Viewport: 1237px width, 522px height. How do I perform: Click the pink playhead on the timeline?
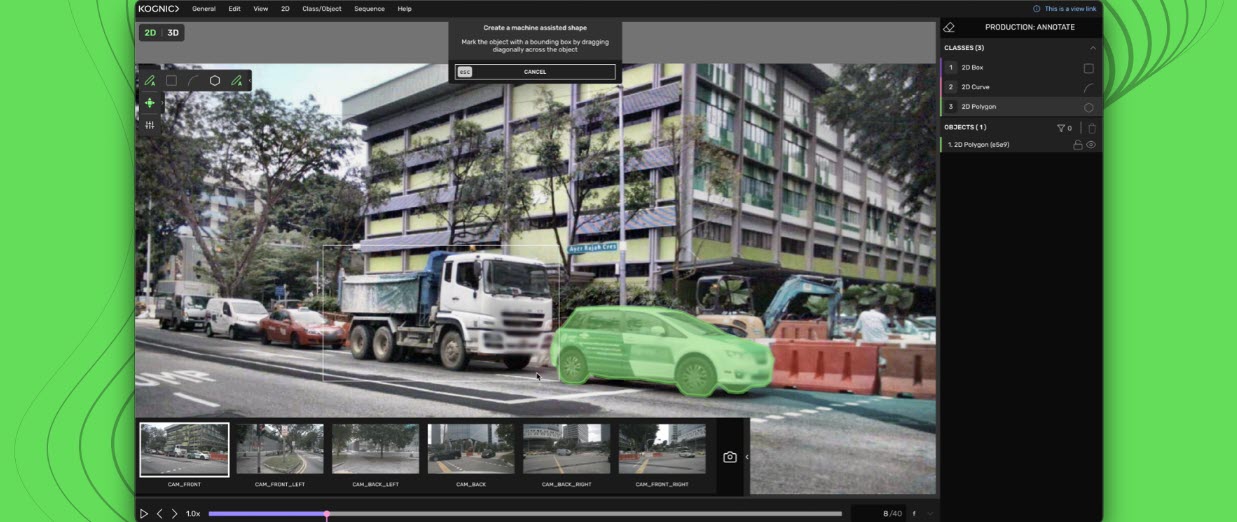pyautogui.click(x=326, y=514)
